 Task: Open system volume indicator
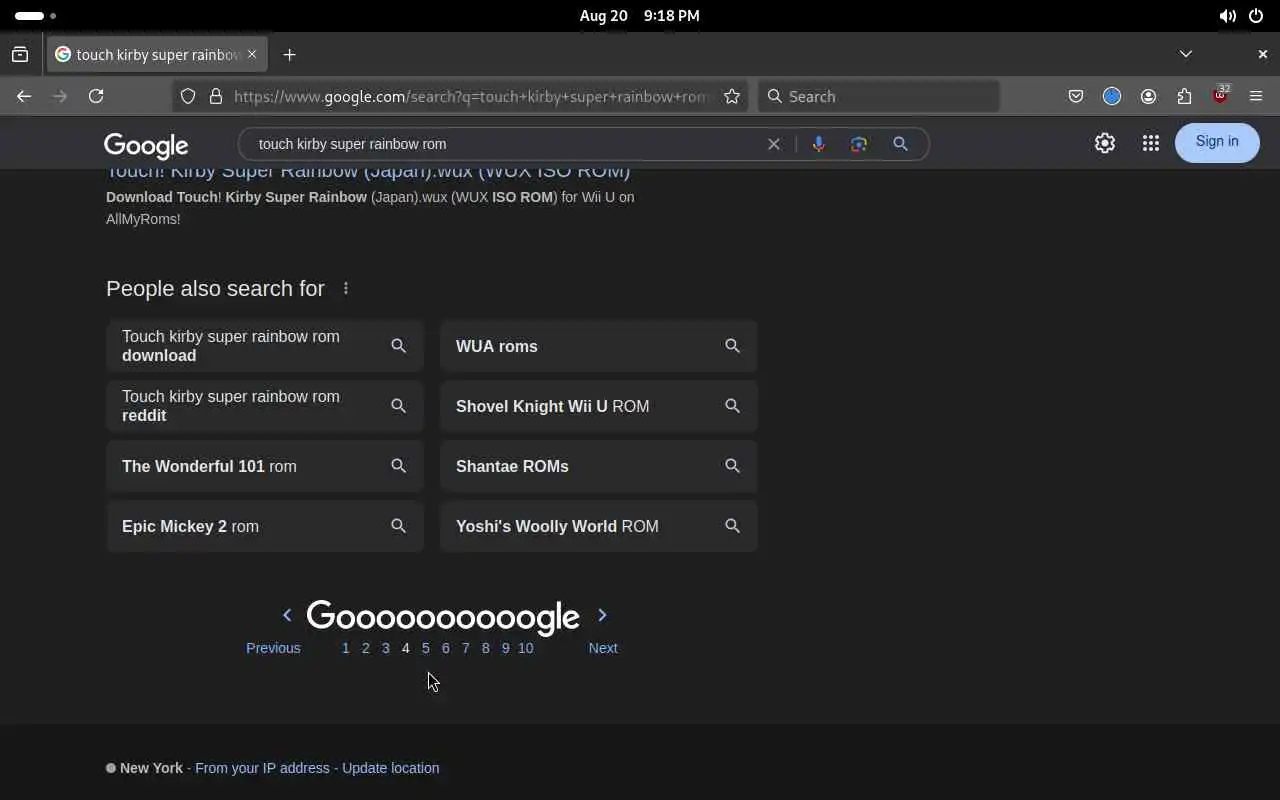[x=1227, y=16]
